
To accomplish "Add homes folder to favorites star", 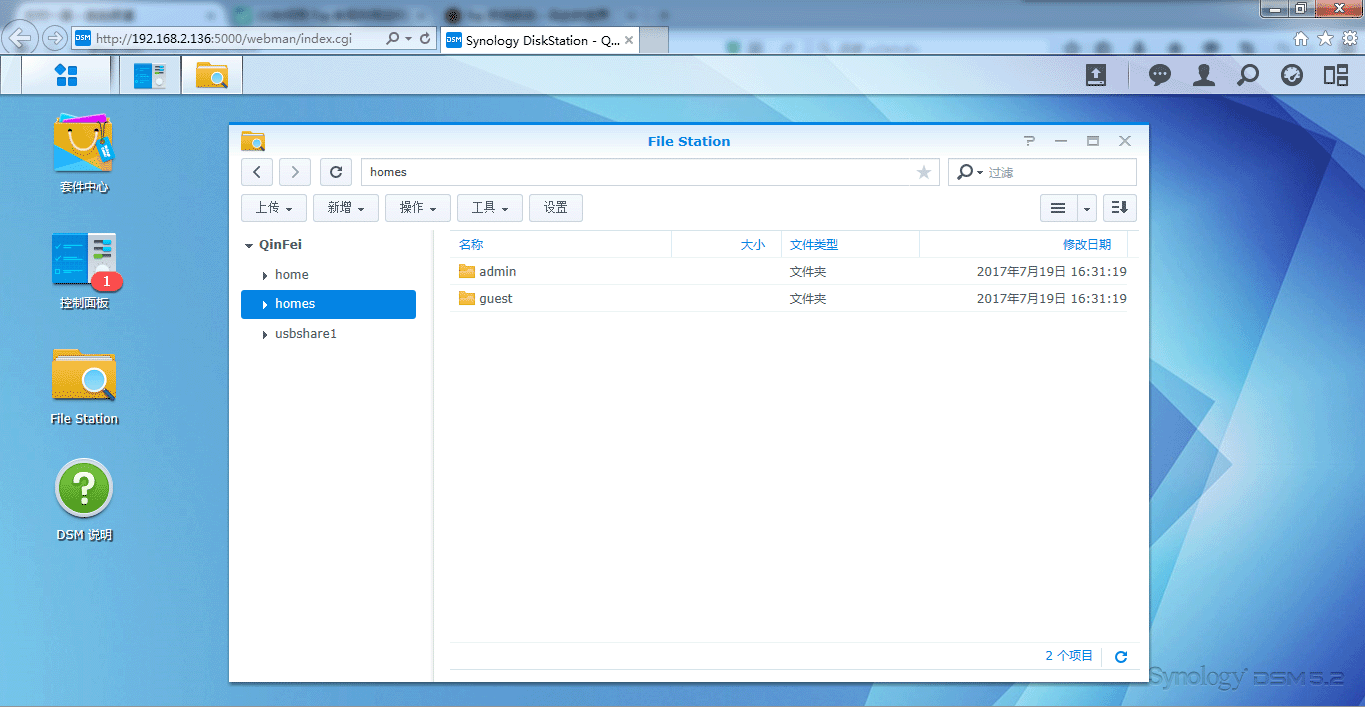I will pyautogui.click(x=924, y=172).
